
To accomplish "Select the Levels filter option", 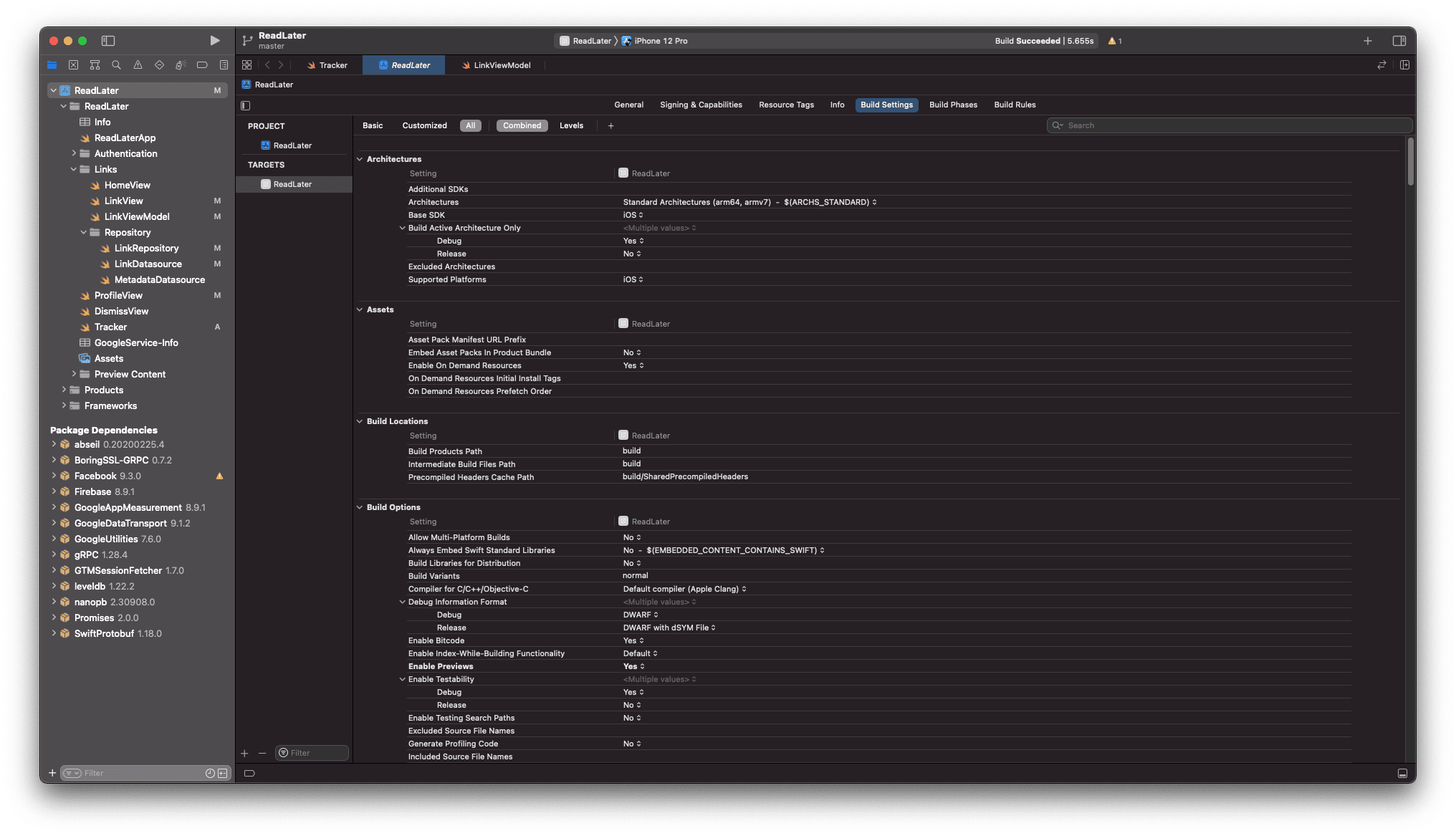I will [572, 124].
